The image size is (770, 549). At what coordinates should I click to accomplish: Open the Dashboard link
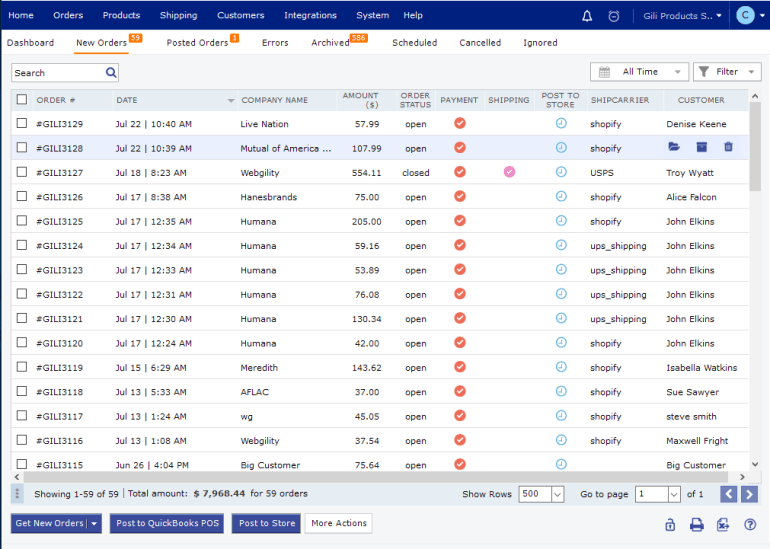click(30, 43)
